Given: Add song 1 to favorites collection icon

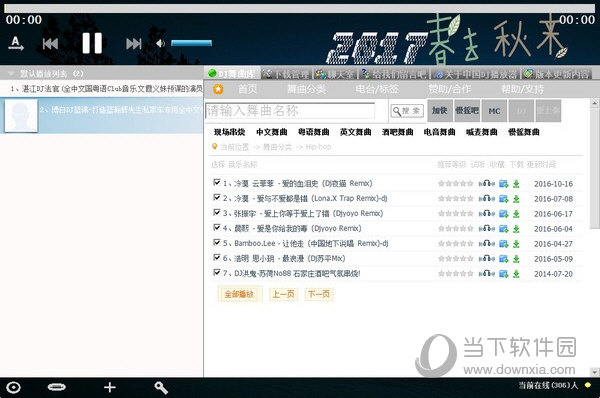Looking at the screenshot, I should click(504, 184).
